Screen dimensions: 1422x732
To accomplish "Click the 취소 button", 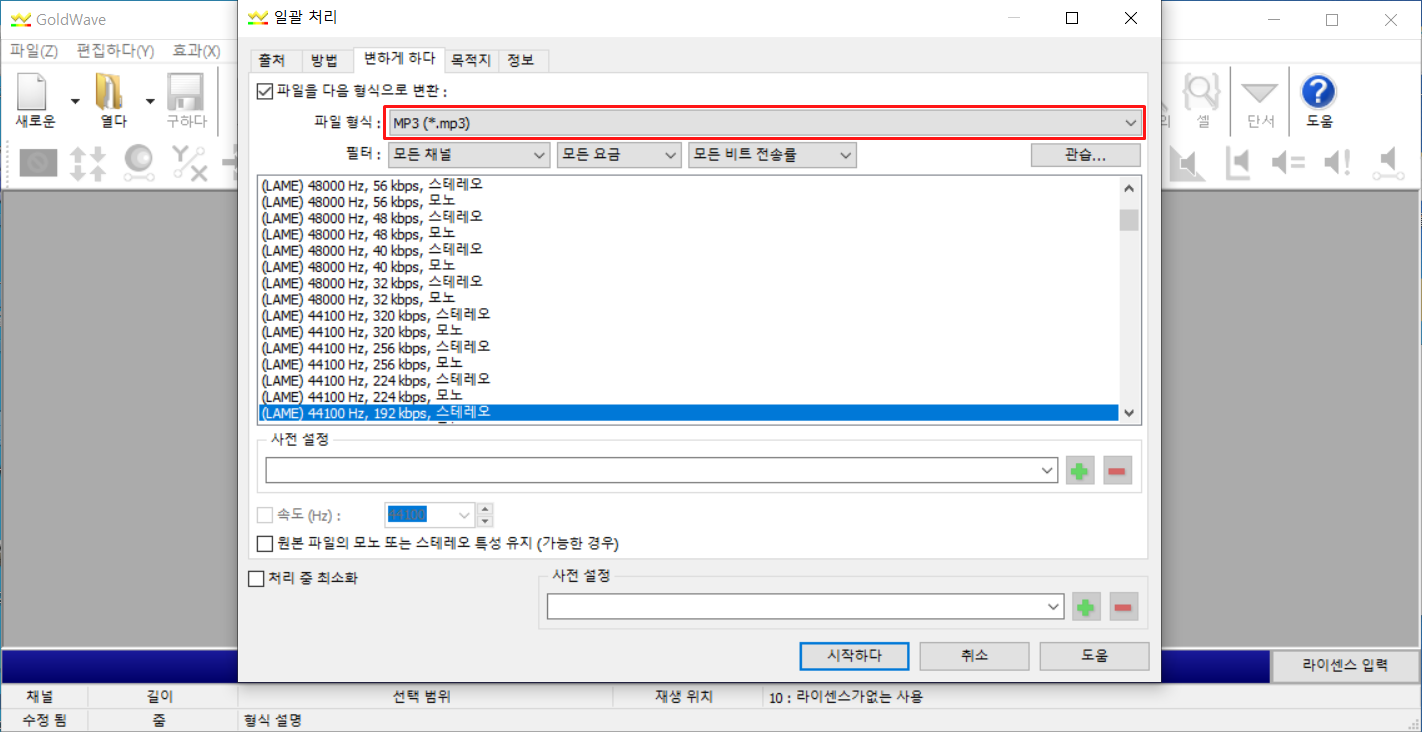I will click(974, 656).
